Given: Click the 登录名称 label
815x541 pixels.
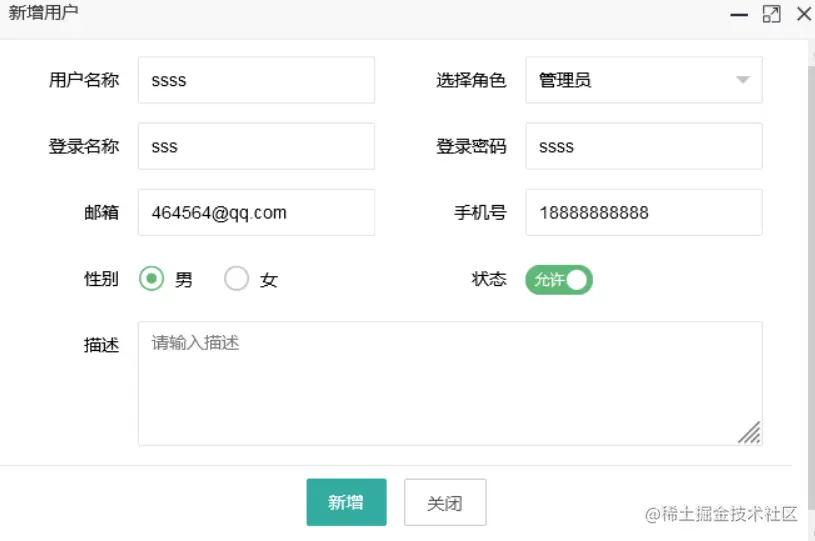Looking at the screenshot, I should [84, 146].
